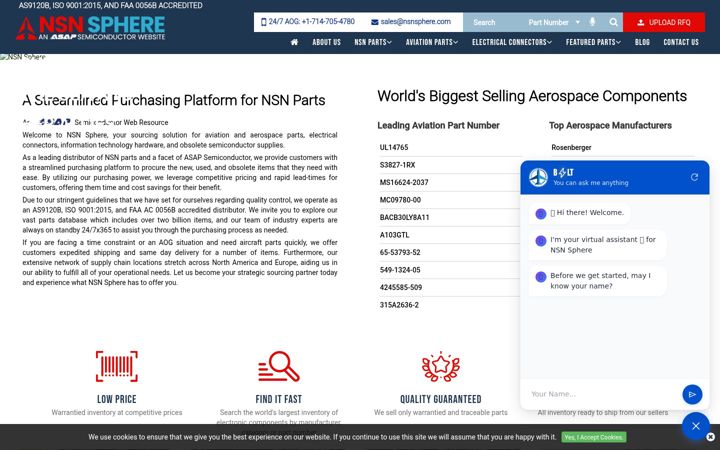Open part number 549-1324-05
720x450 pixels.
click(400, 270)
